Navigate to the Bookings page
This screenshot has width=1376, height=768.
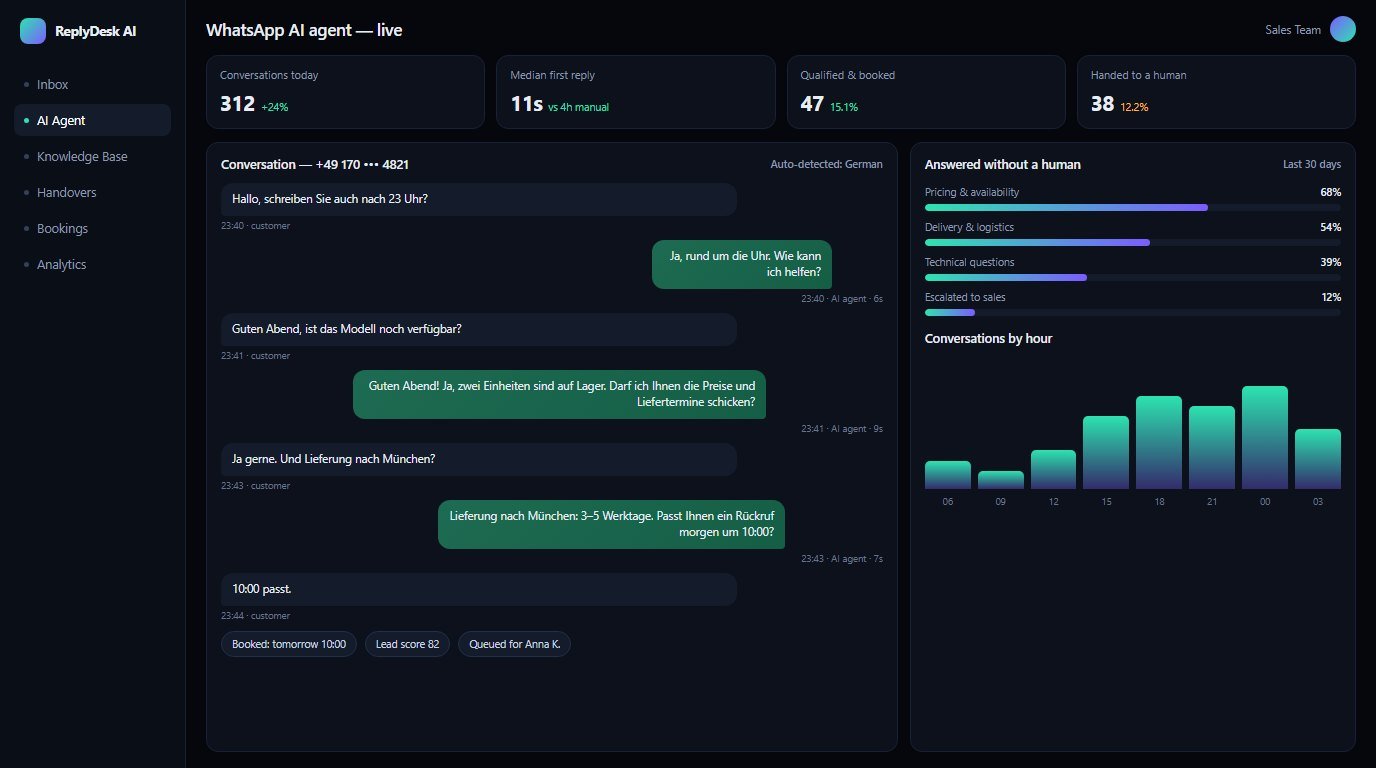tap(92, 229)
